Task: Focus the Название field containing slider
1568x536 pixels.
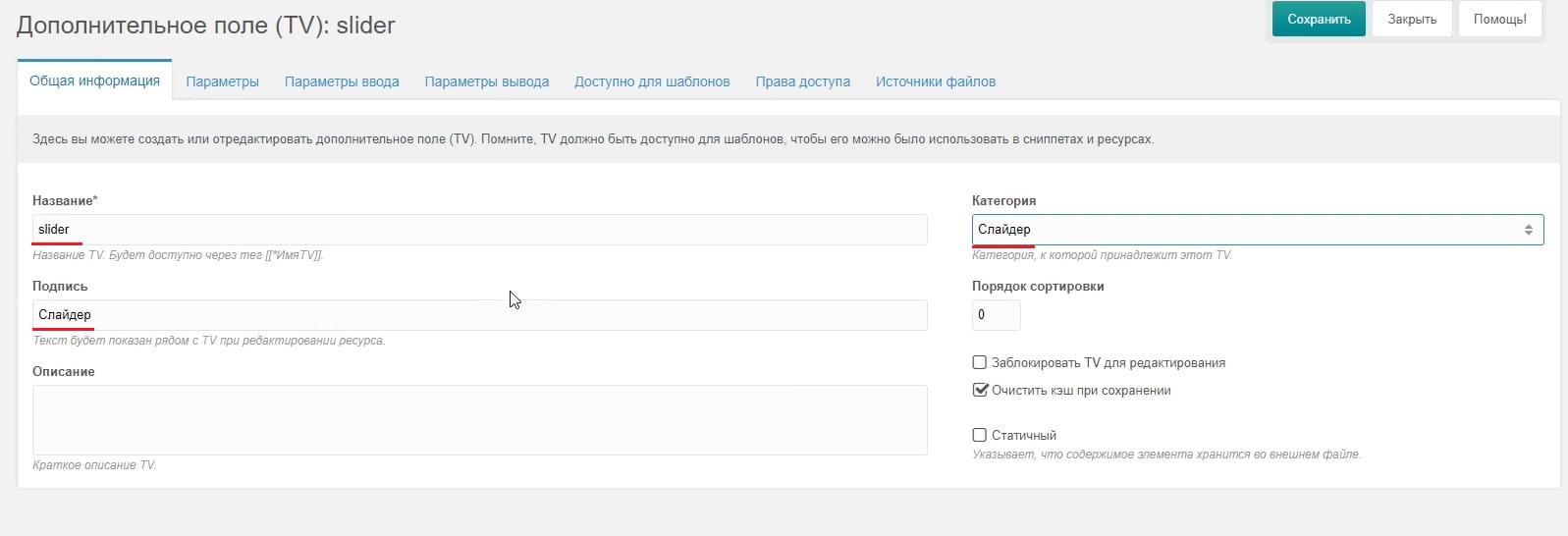Action: [480, 230]
